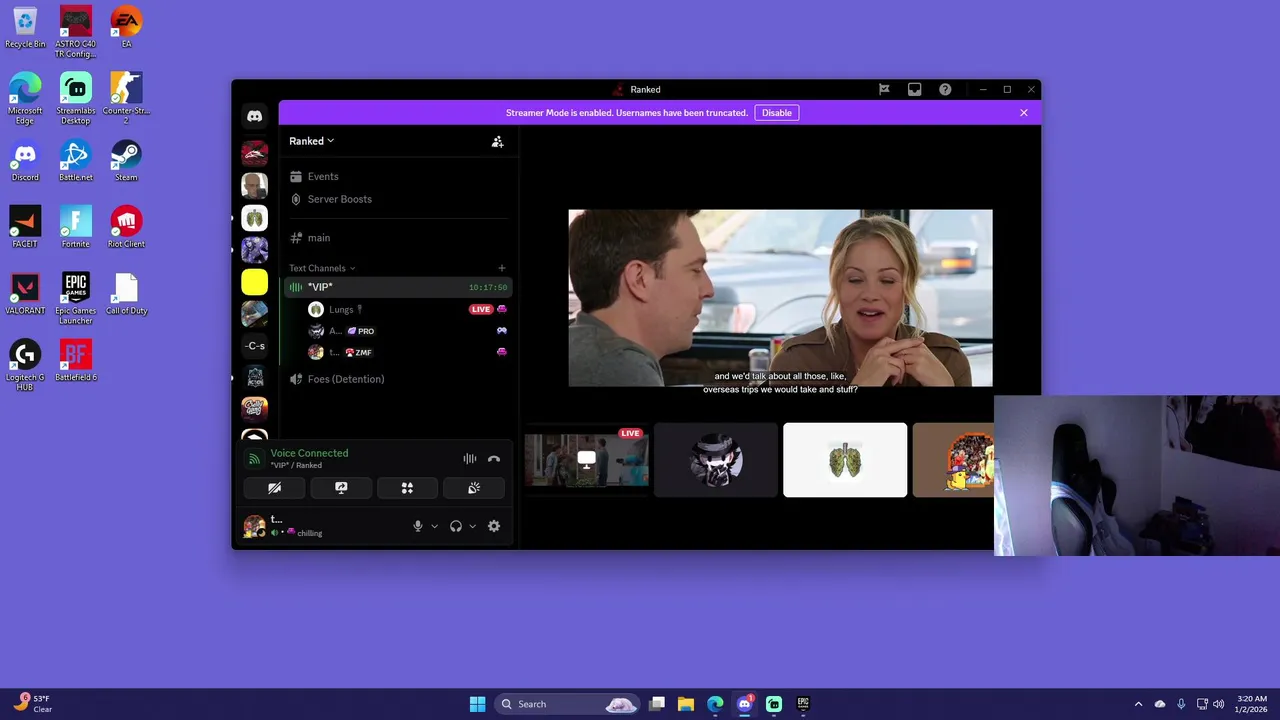Open FACEIT desktop shortcut
1280x720 pixels.
pyautogui.click(x=25, y=227)
